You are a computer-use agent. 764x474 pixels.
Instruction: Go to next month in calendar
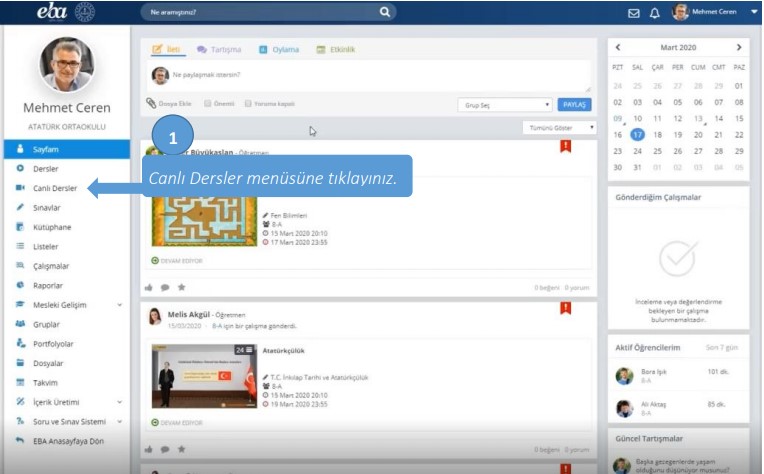click(739, 47)
